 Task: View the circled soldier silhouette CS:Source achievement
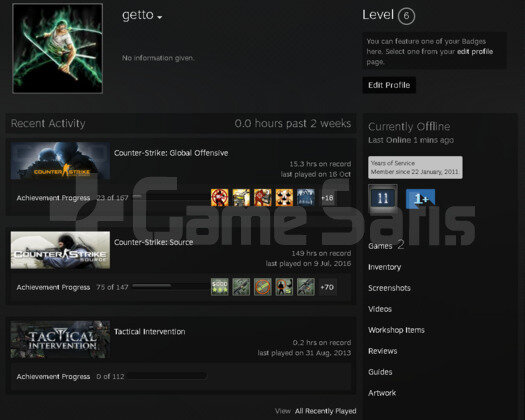point(284,287)
